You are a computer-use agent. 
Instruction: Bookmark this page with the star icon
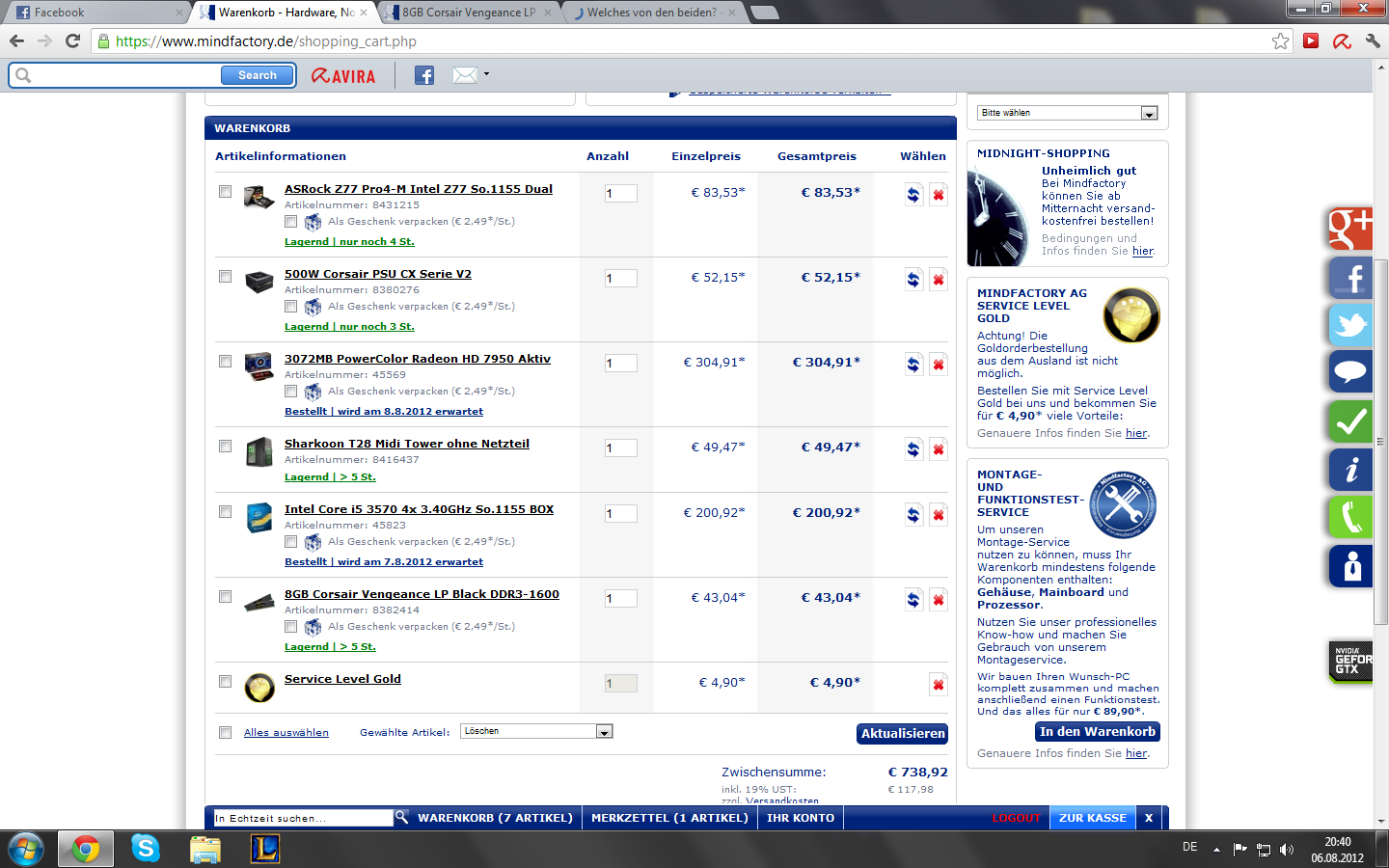pyautogui.click(x=1280, y=41)
